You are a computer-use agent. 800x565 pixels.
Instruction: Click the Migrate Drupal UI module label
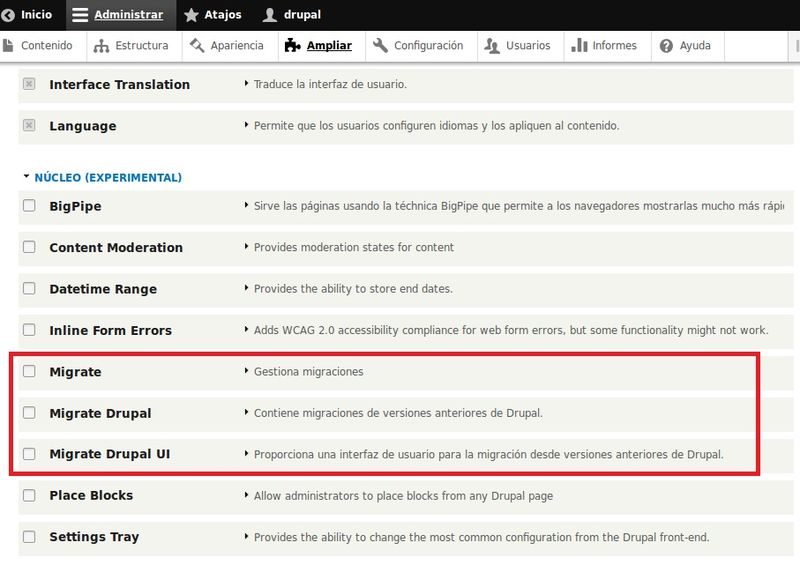click(x=110, y=454)
